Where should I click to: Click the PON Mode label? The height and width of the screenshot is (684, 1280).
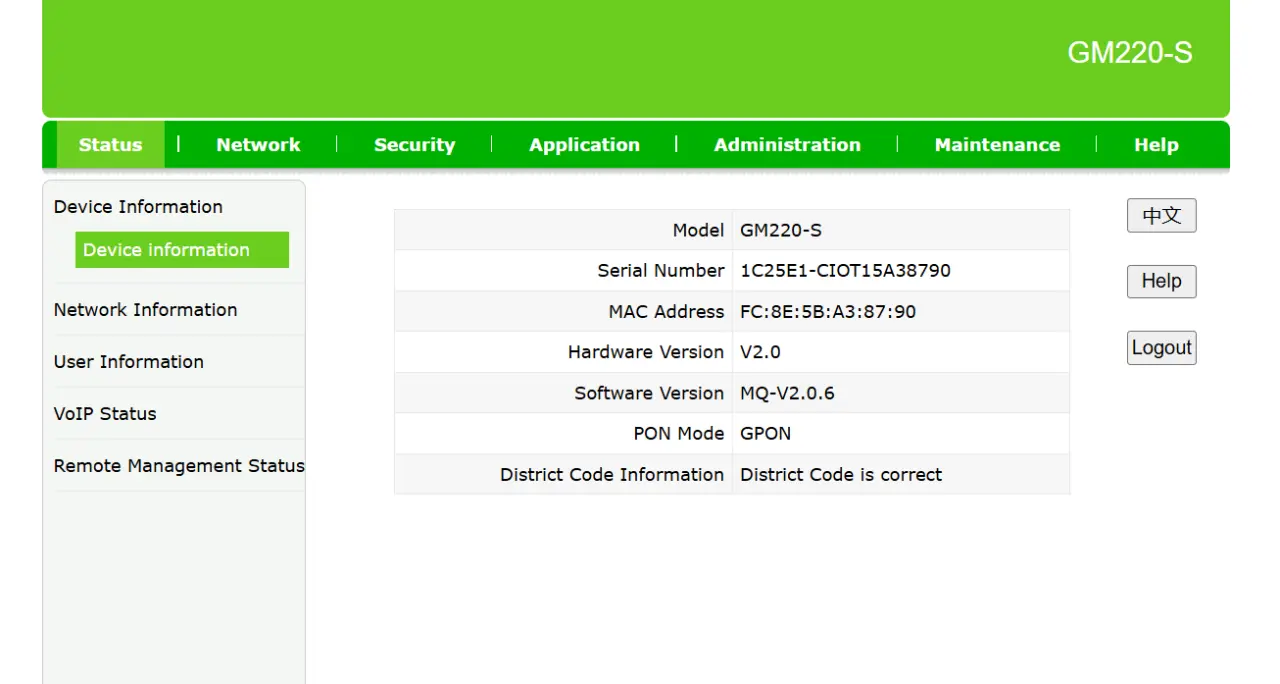[679, 434]
